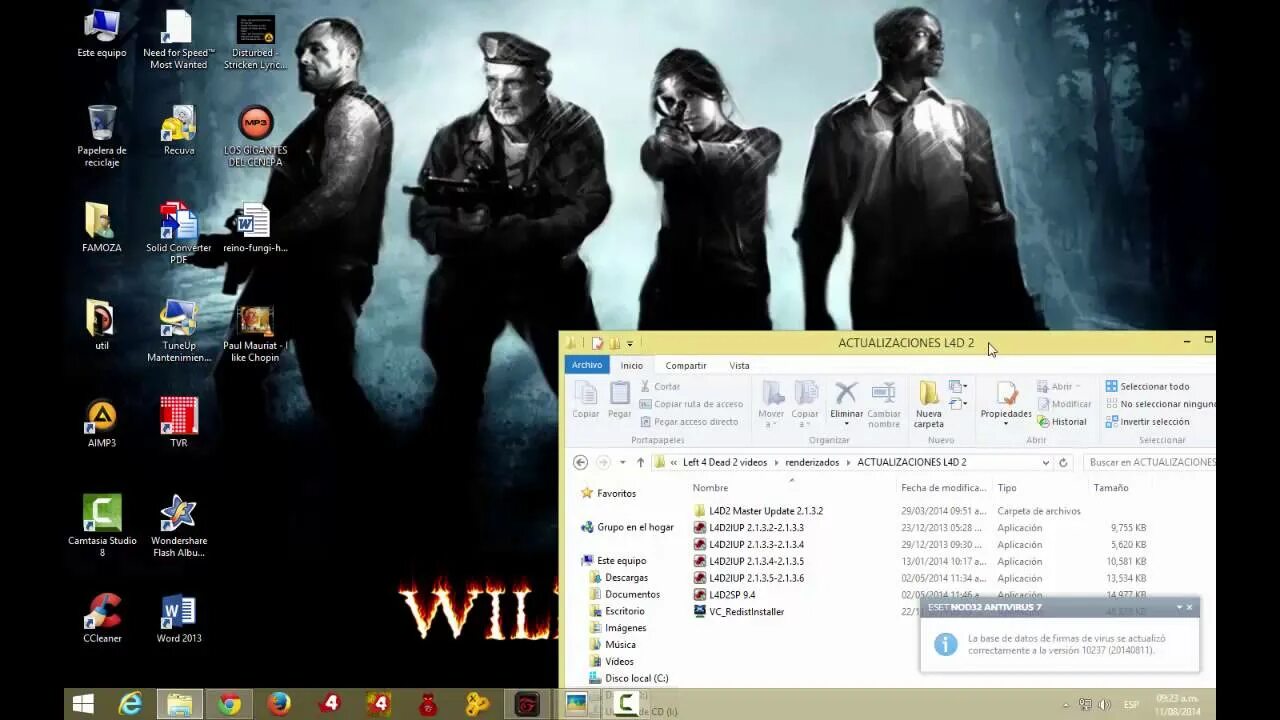
Task: Open Firefox from taskbar
Action: click(x=279, y=704)
